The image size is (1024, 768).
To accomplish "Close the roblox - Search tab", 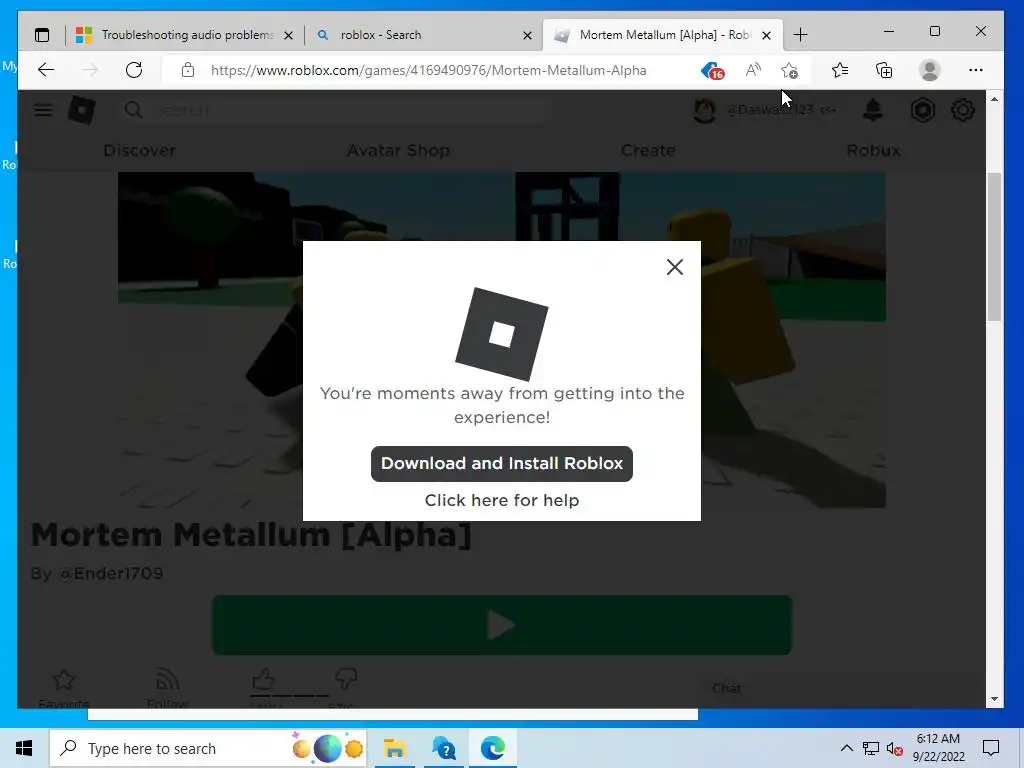I will pyautogui.click(x=528, y=35).
